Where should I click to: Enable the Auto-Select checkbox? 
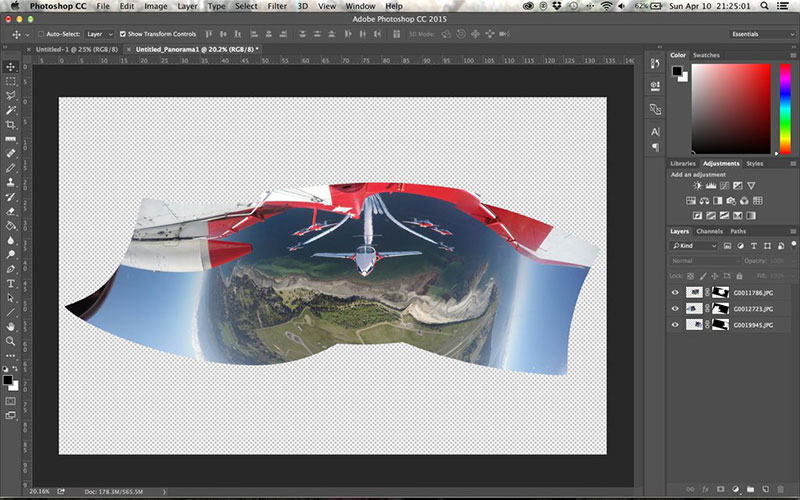[x=41, y=34]
